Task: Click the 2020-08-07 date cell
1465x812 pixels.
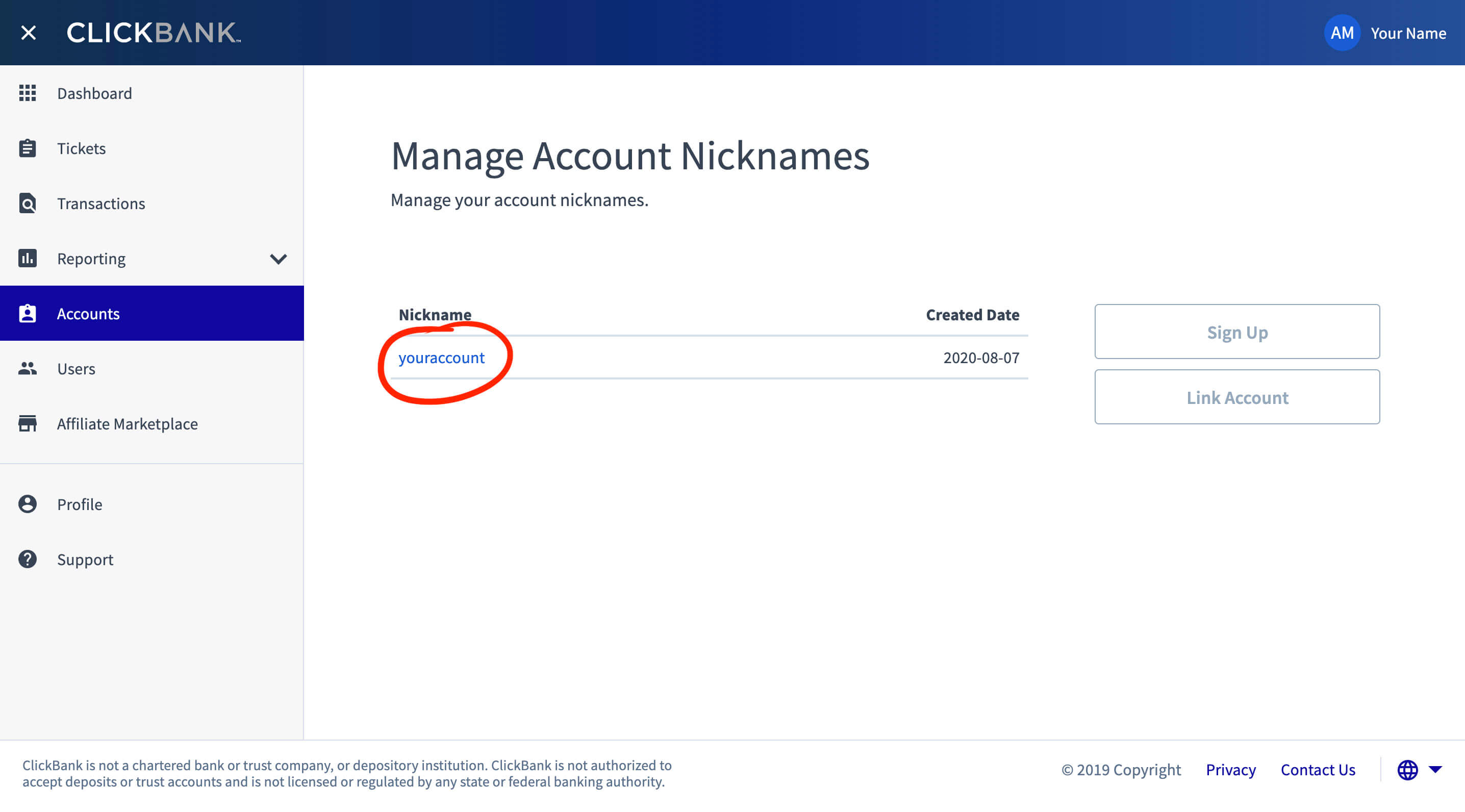Action: coord(981,358)
